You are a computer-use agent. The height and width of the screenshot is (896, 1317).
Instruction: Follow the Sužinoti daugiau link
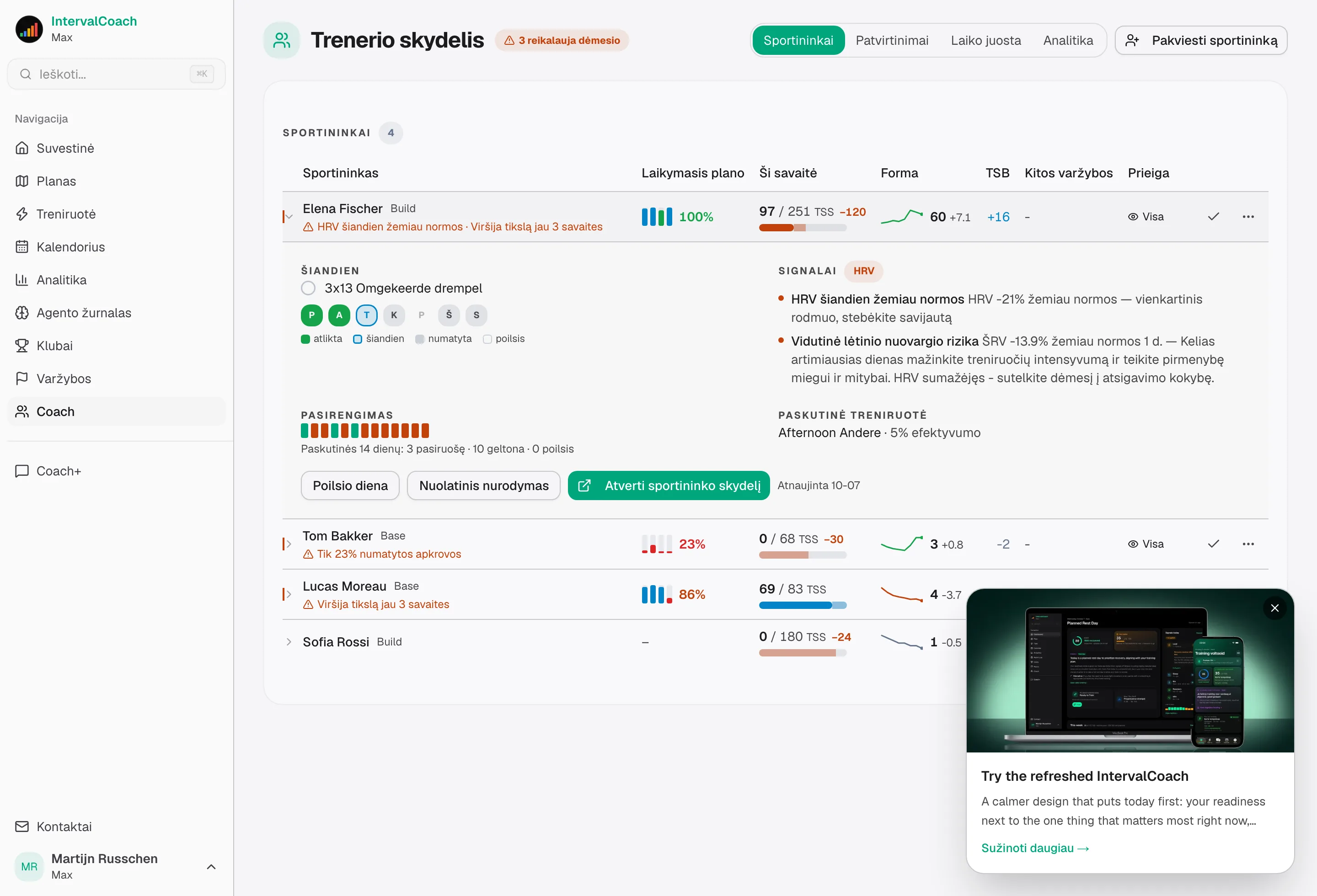point(1035,848)
